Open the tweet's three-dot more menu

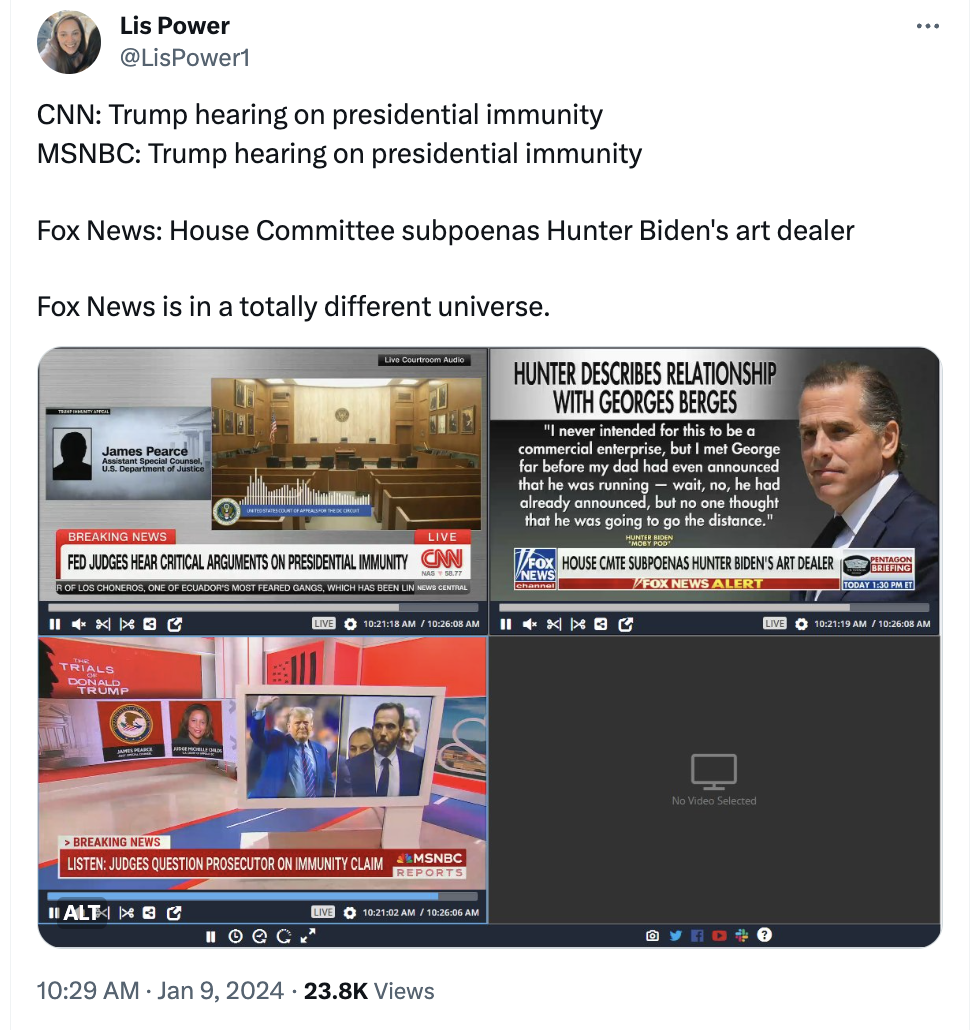point(927,26)
